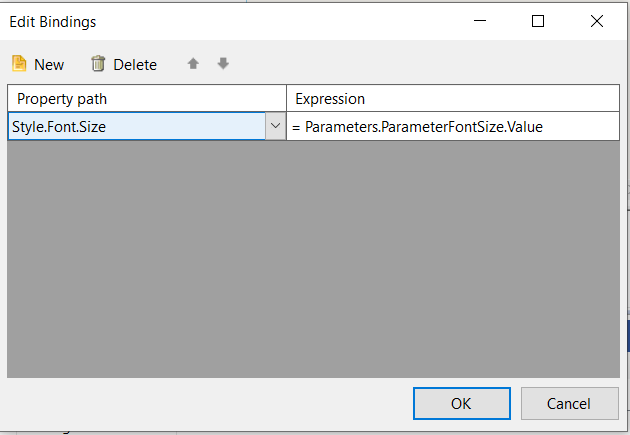
Task: Click the Delete trash can icon
Action: pyautogui.click(x=98, y=64)
